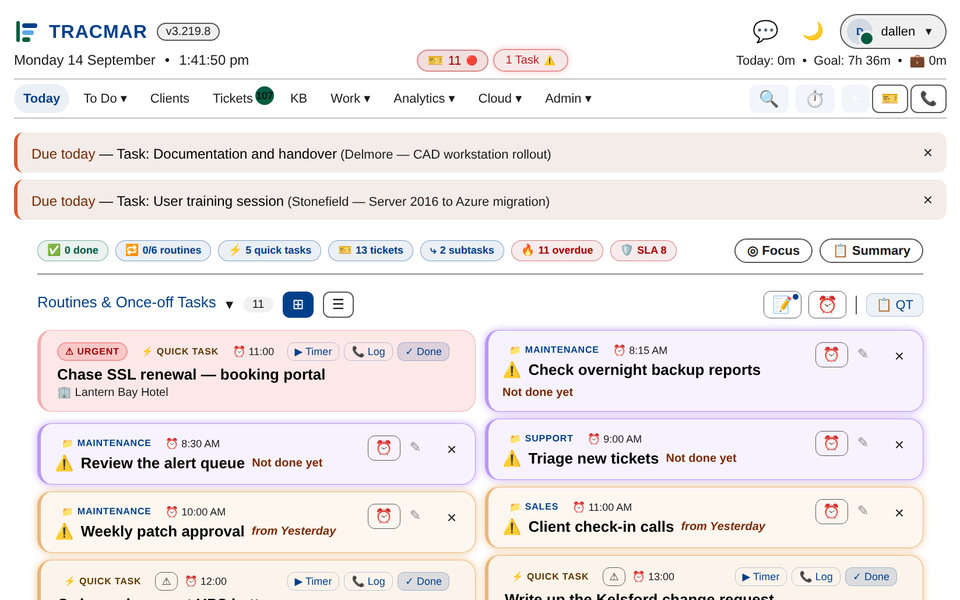
Task: Collapse the Routines & Once-off Tasks section
Action: coord(229,304)
